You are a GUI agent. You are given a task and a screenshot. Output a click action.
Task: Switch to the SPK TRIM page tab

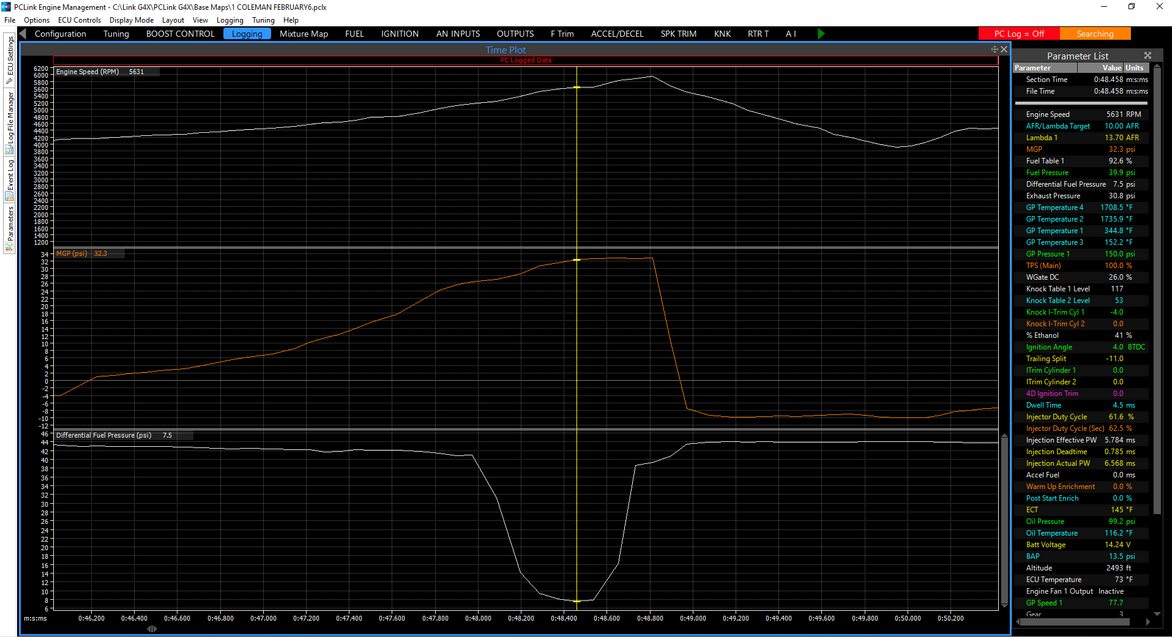(x=679, y=34)
